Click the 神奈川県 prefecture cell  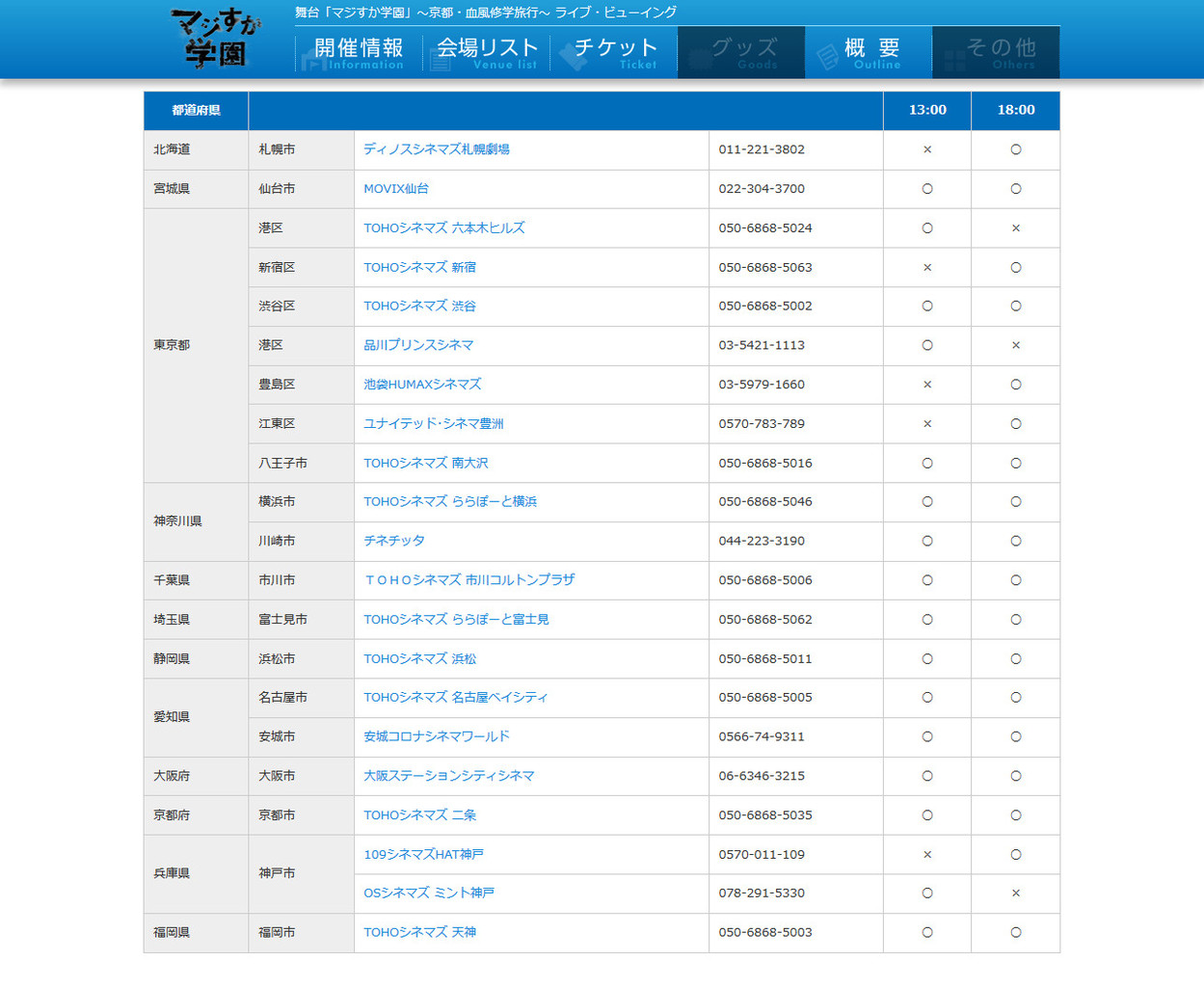196,521
